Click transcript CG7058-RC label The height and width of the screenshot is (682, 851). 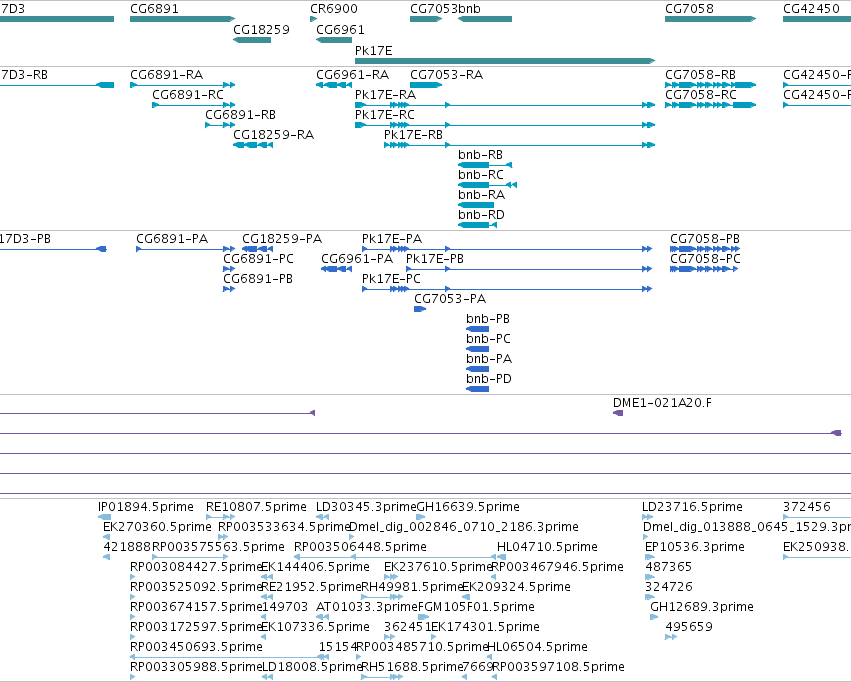coord(701,94)
